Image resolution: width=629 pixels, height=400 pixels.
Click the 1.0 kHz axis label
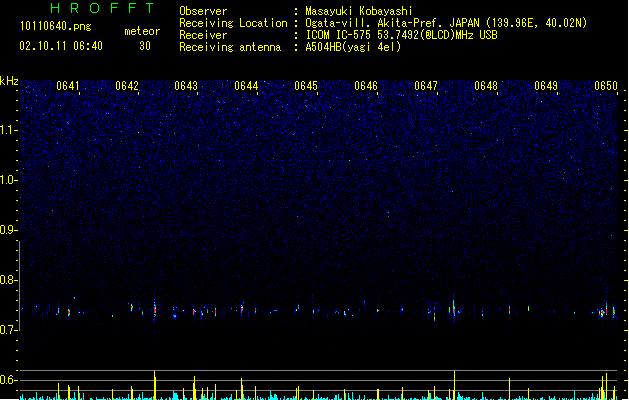point(9,180)
